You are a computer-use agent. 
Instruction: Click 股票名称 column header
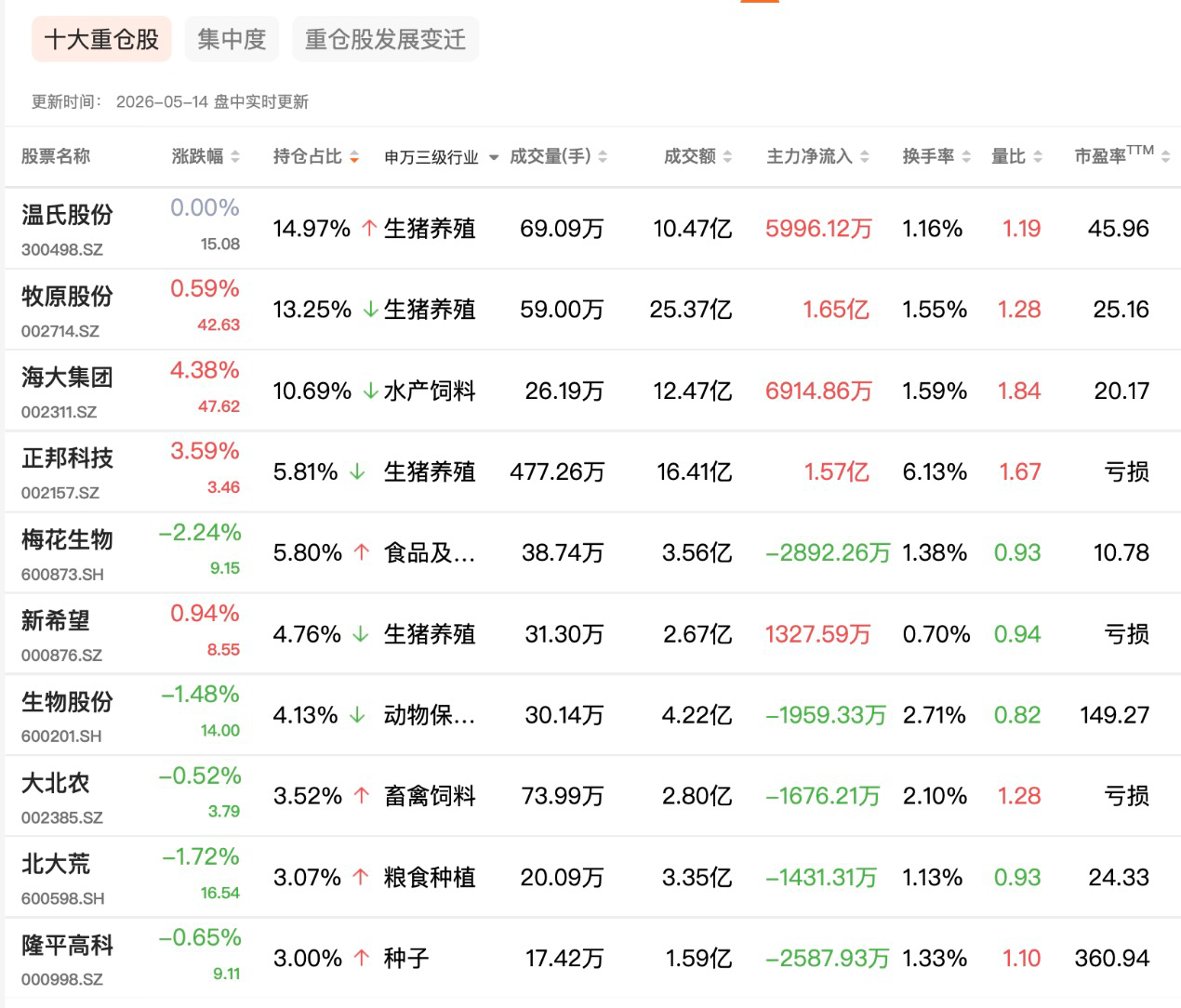coord(56,157)
